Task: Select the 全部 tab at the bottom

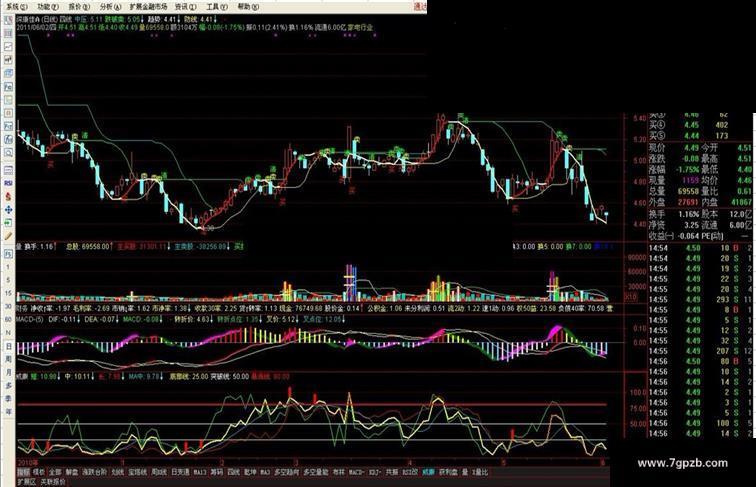Action: pyautogui.click(x=55, y=472)
